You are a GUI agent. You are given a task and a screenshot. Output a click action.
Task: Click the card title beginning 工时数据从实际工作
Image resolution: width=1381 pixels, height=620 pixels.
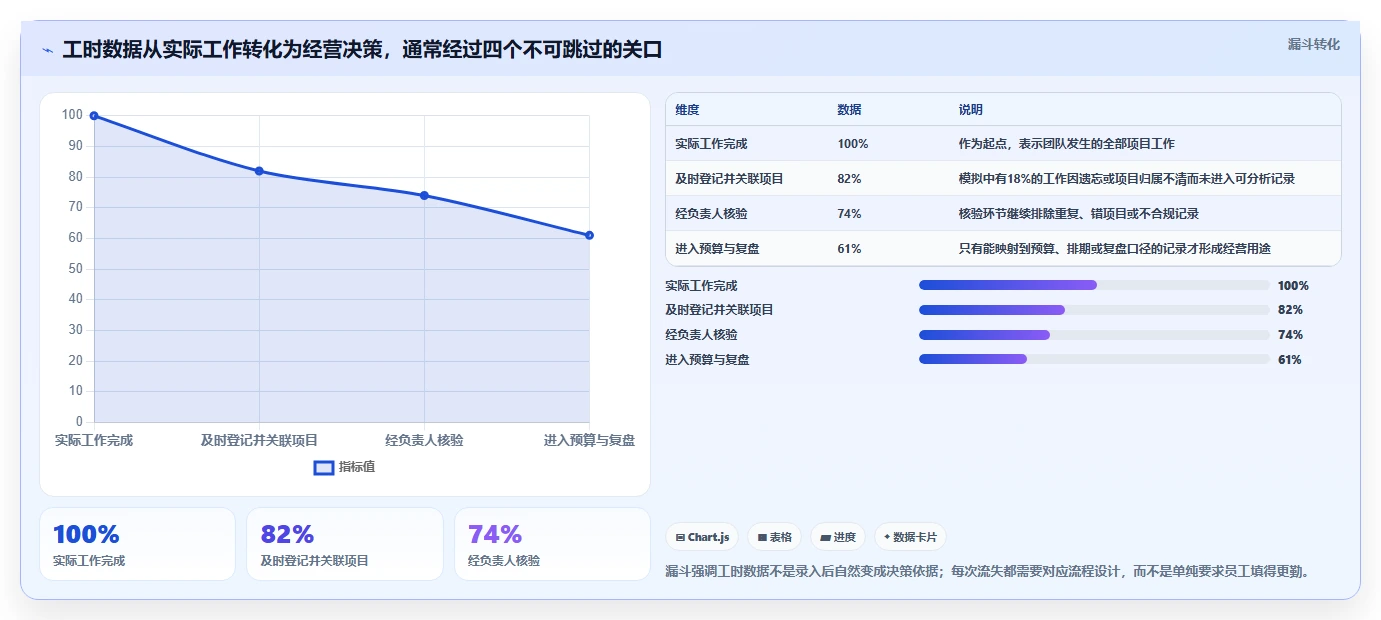[x=362, y=50]
